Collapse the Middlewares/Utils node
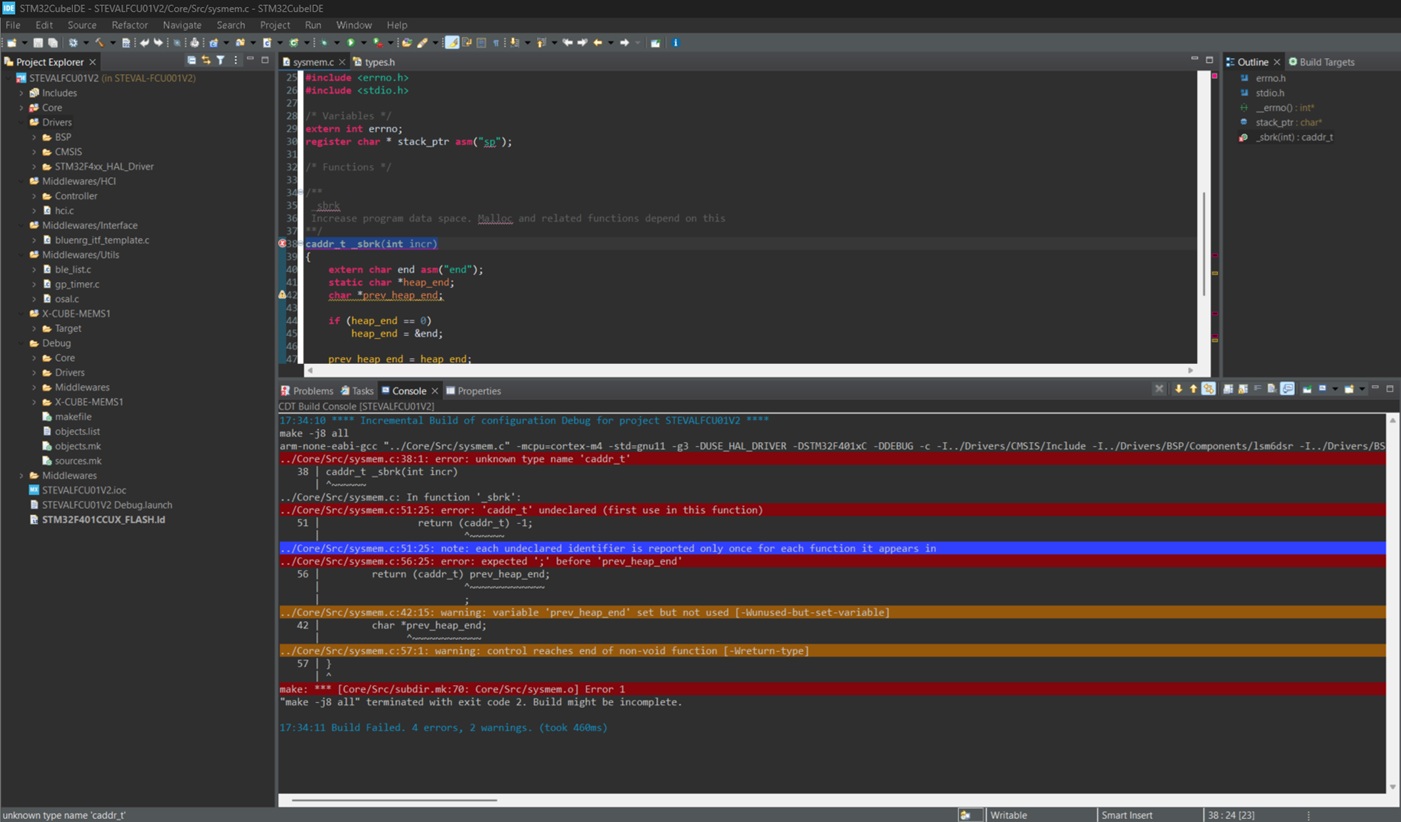The width and height of the screenshot is (1401, 822). click(x=21, y=254)
